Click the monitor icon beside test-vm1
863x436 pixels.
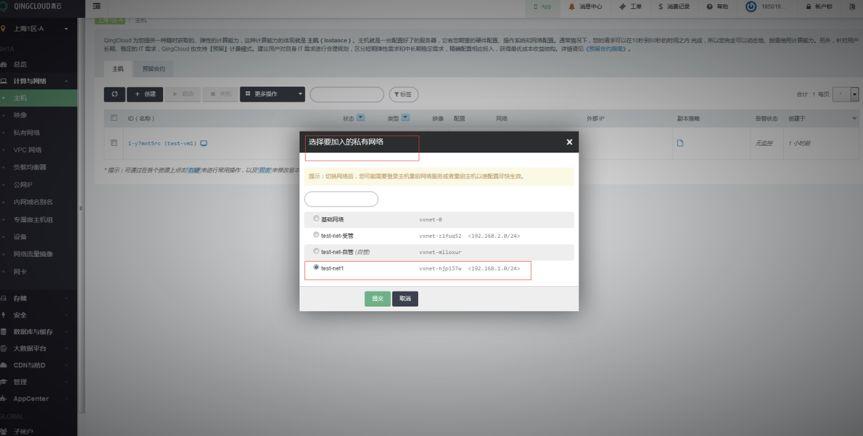pos(204,143)
